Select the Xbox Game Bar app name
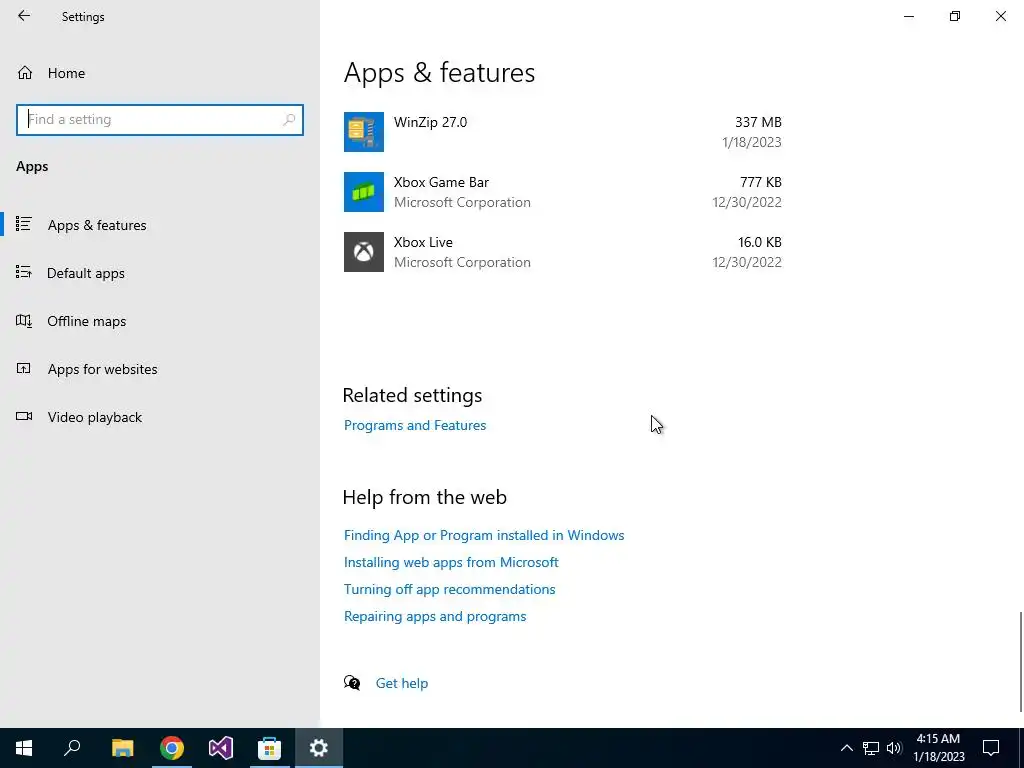The image size is (1024, 768). 441,182
